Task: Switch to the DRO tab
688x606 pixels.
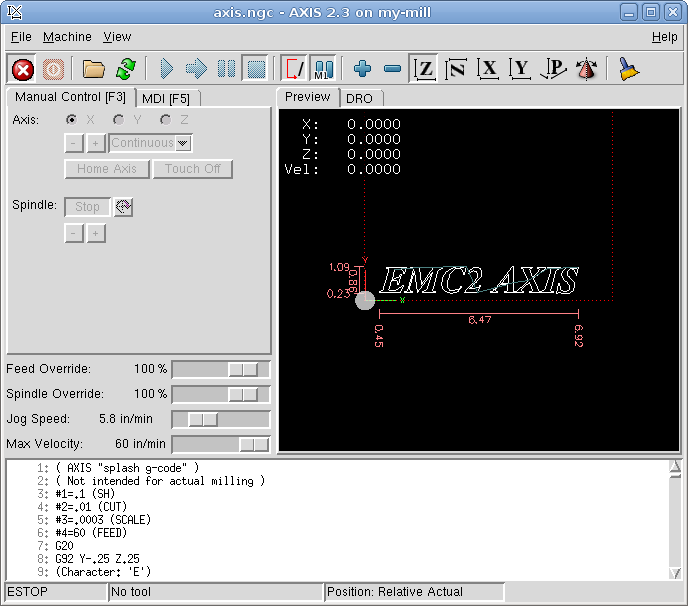Action: coord(358,98)
